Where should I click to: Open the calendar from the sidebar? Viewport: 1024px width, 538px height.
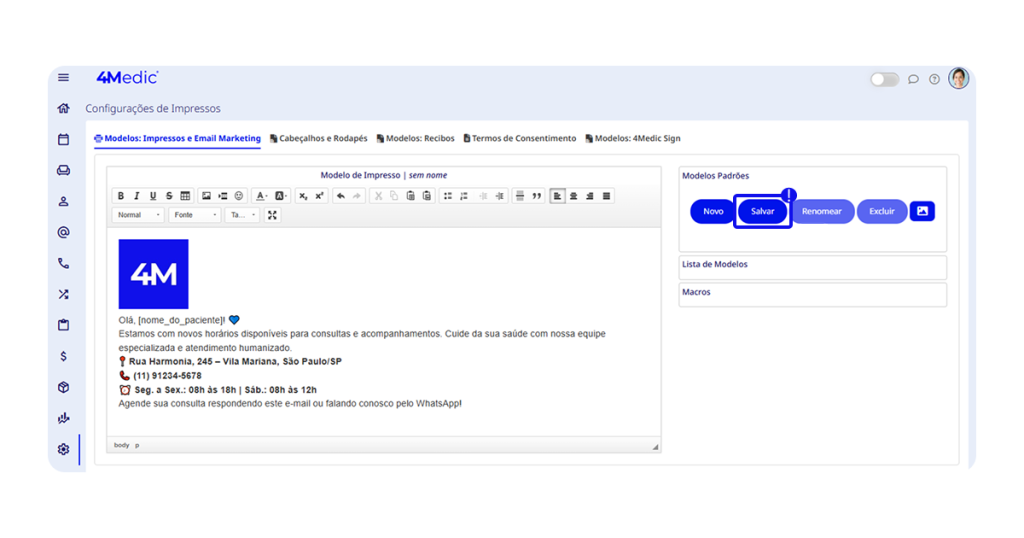coord(64,140)
